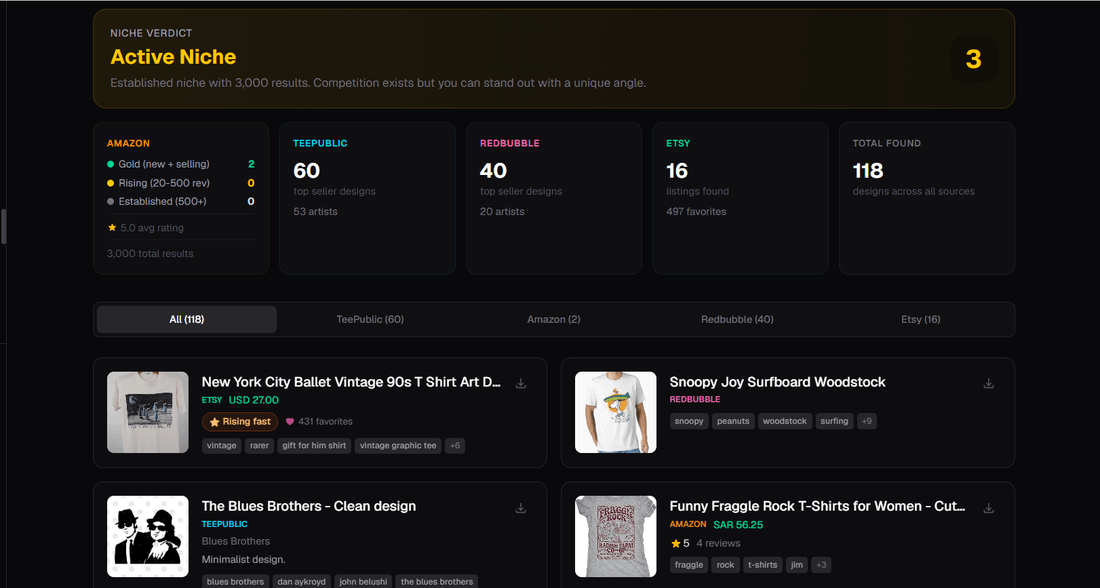This screenshot has height=588, width=1100.
Task: Click the rarer tag
Action: pyautogui.click(x=260, y=446)
